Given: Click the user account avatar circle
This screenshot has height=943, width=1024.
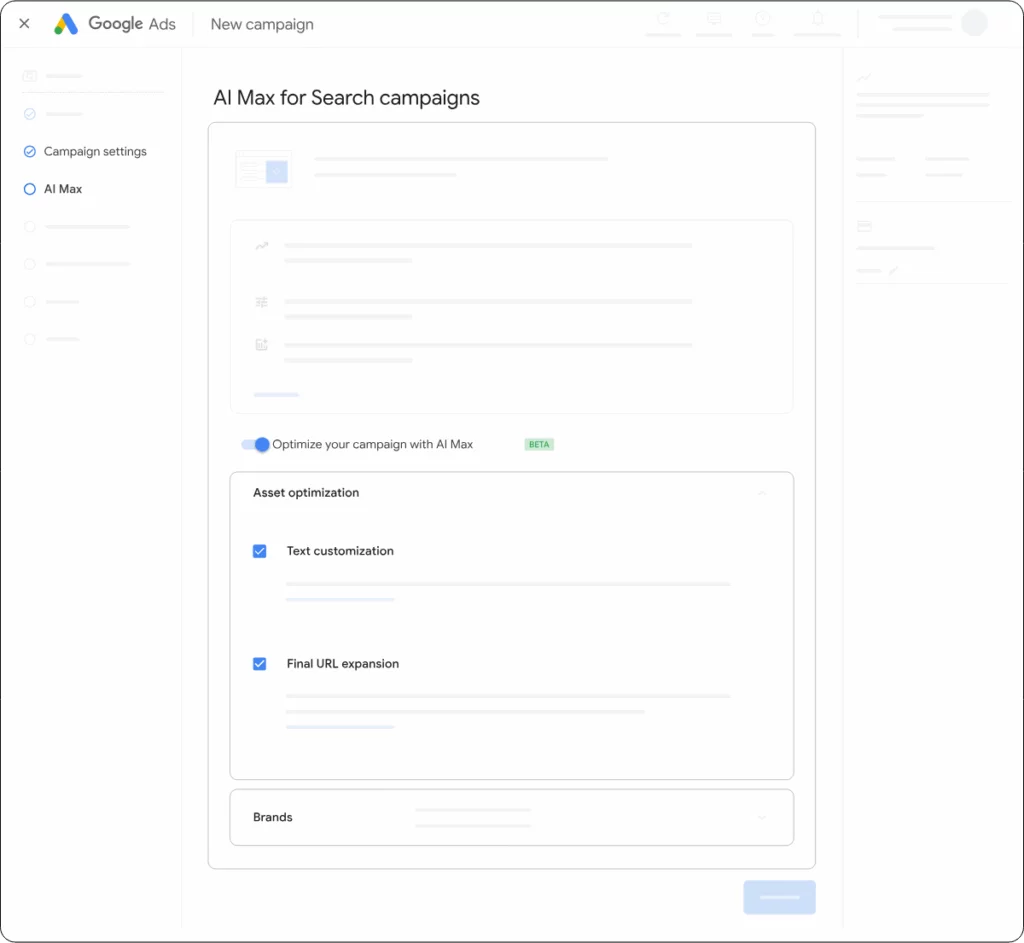Looking at the screenshot, I should [x=973, y=23].
